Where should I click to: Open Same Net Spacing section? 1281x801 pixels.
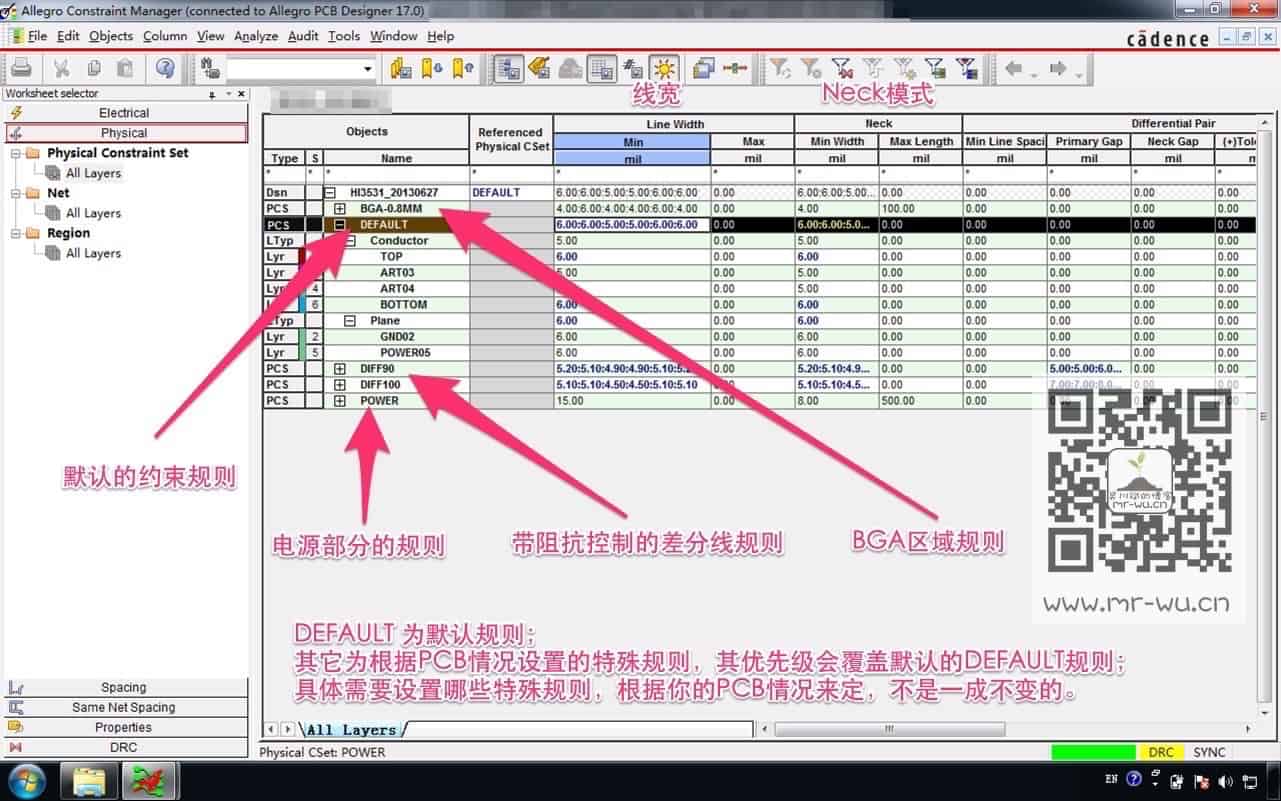point(125,707)
